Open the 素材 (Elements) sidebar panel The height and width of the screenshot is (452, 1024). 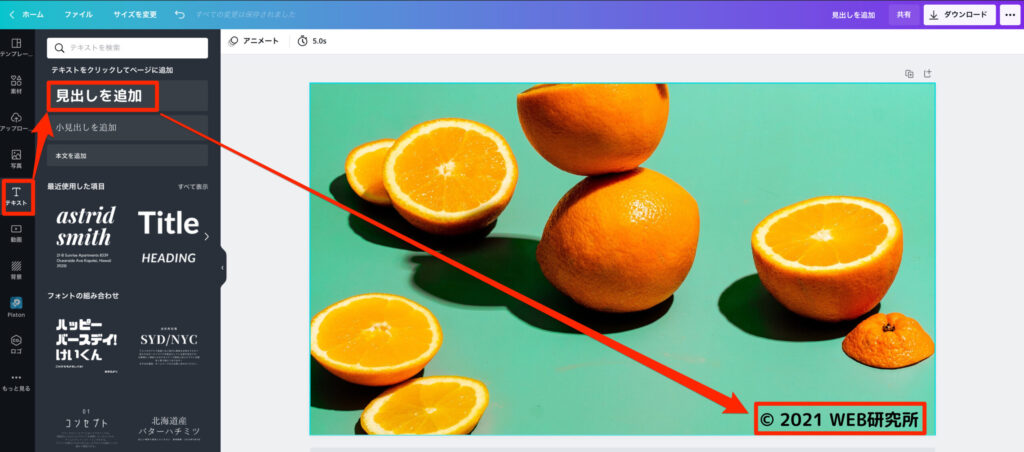(16, 85)
